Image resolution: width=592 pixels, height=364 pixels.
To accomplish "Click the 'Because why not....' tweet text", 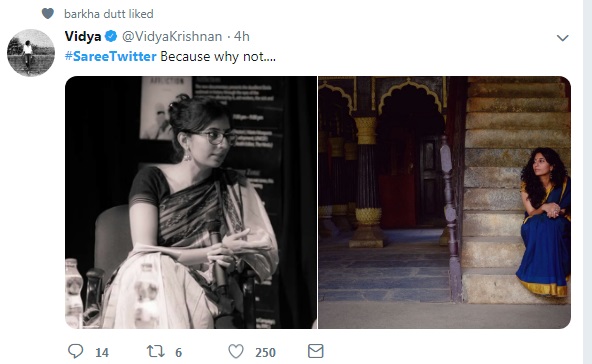I will click(218, 56).
